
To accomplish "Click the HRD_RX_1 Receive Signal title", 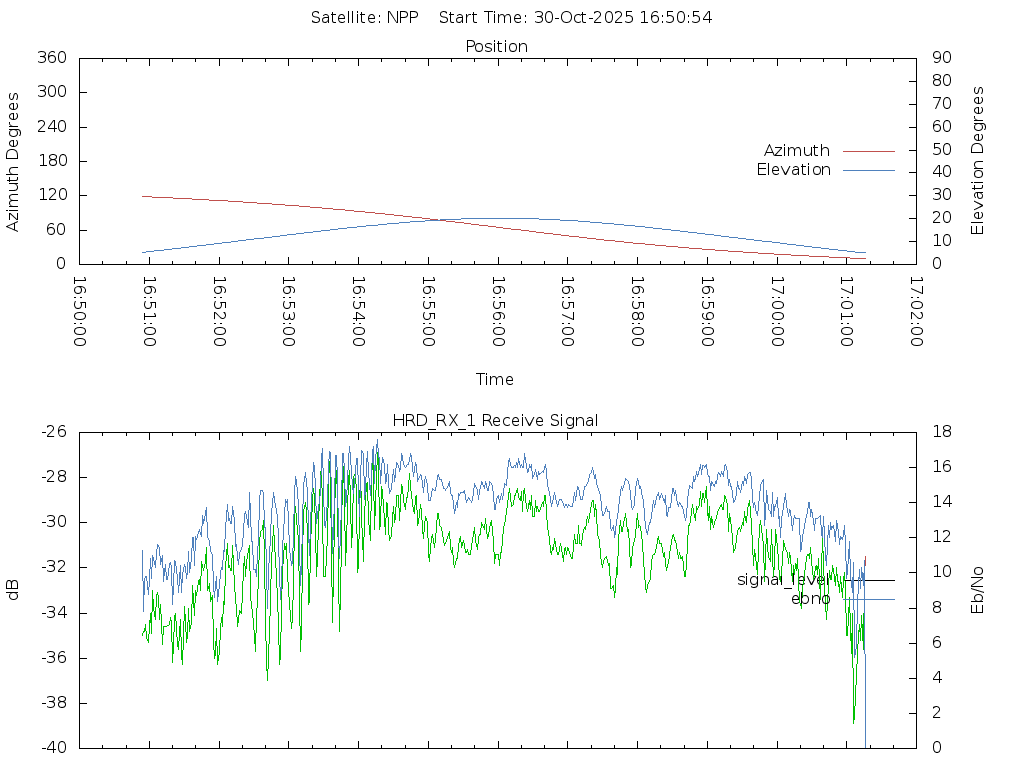I will click(x=497, y=421).
